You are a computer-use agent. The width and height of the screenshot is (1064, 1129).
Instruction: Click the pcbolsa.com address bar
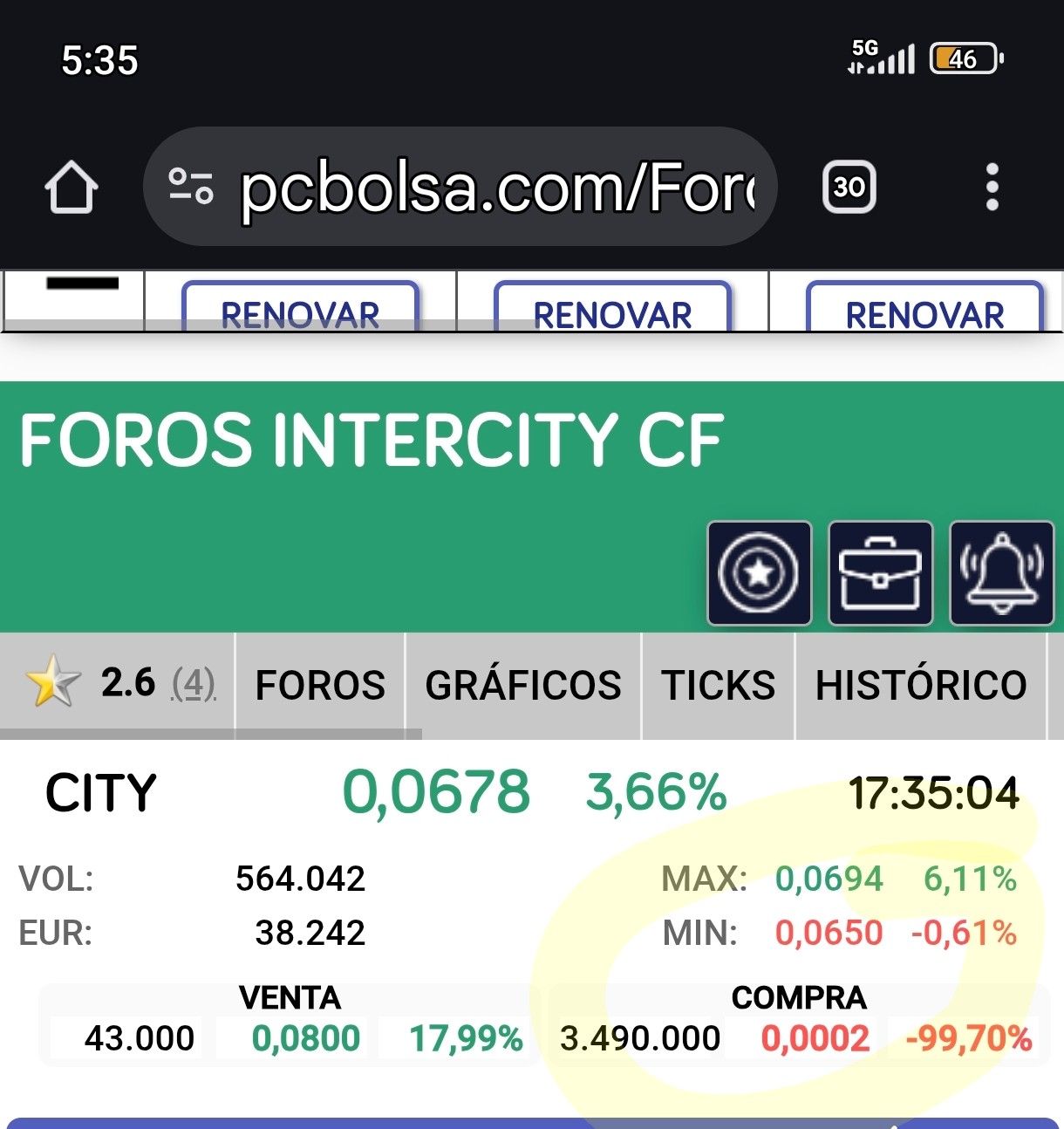coord(497,187)
